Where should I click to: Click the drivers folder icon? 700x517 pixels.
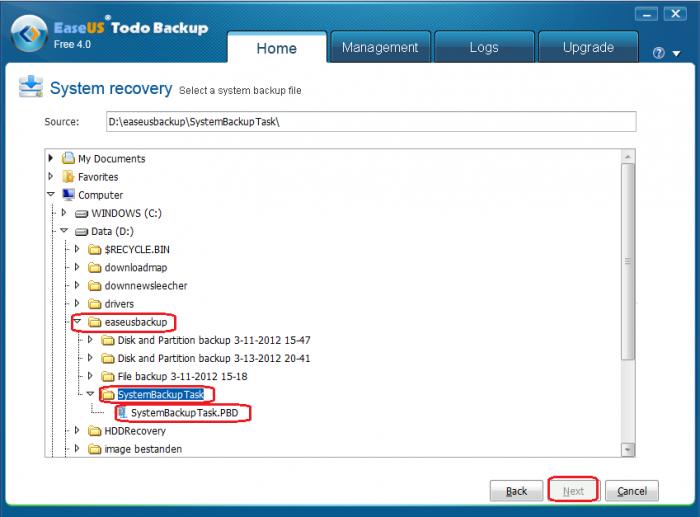point(95,304)
